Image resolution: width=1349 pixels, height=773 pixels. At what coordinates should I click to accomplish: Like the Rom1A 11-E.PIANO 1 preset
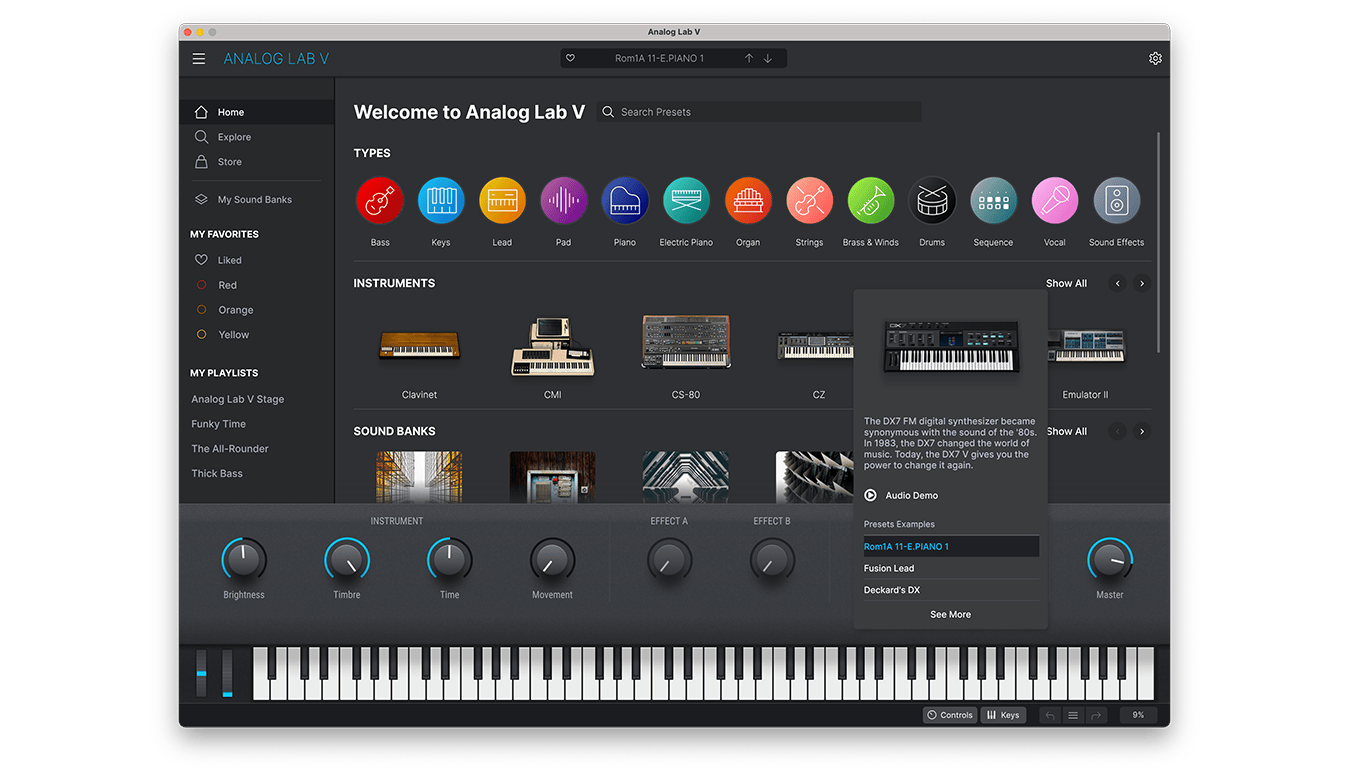(x=571, y=57)
